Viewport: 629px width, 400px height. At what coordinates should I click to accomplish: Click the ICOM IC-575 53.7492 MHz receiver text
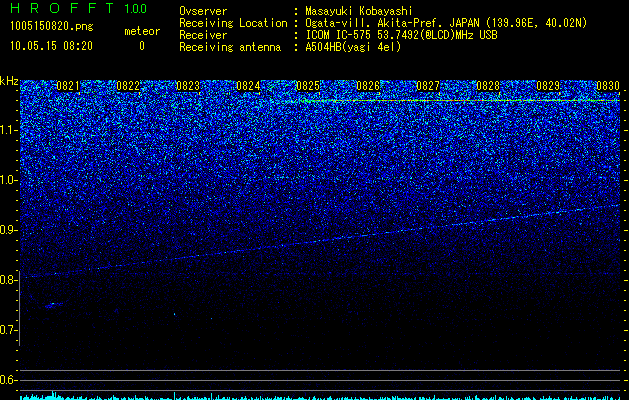tap(401, 35)
